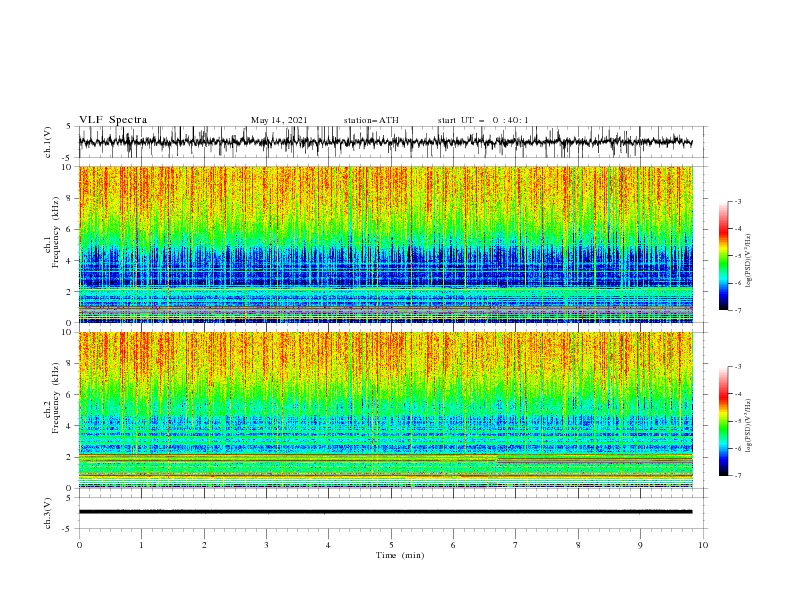
Task: Click the ch.1 colorbar "log(PSD)(V²/Hz)" label
Action: (x=748, y=261)
